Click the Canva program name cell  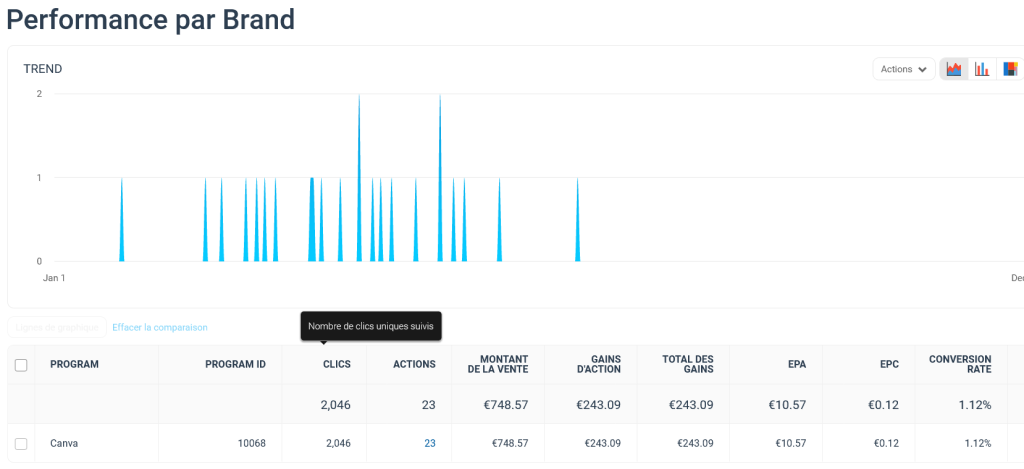(x=64, y=443)
